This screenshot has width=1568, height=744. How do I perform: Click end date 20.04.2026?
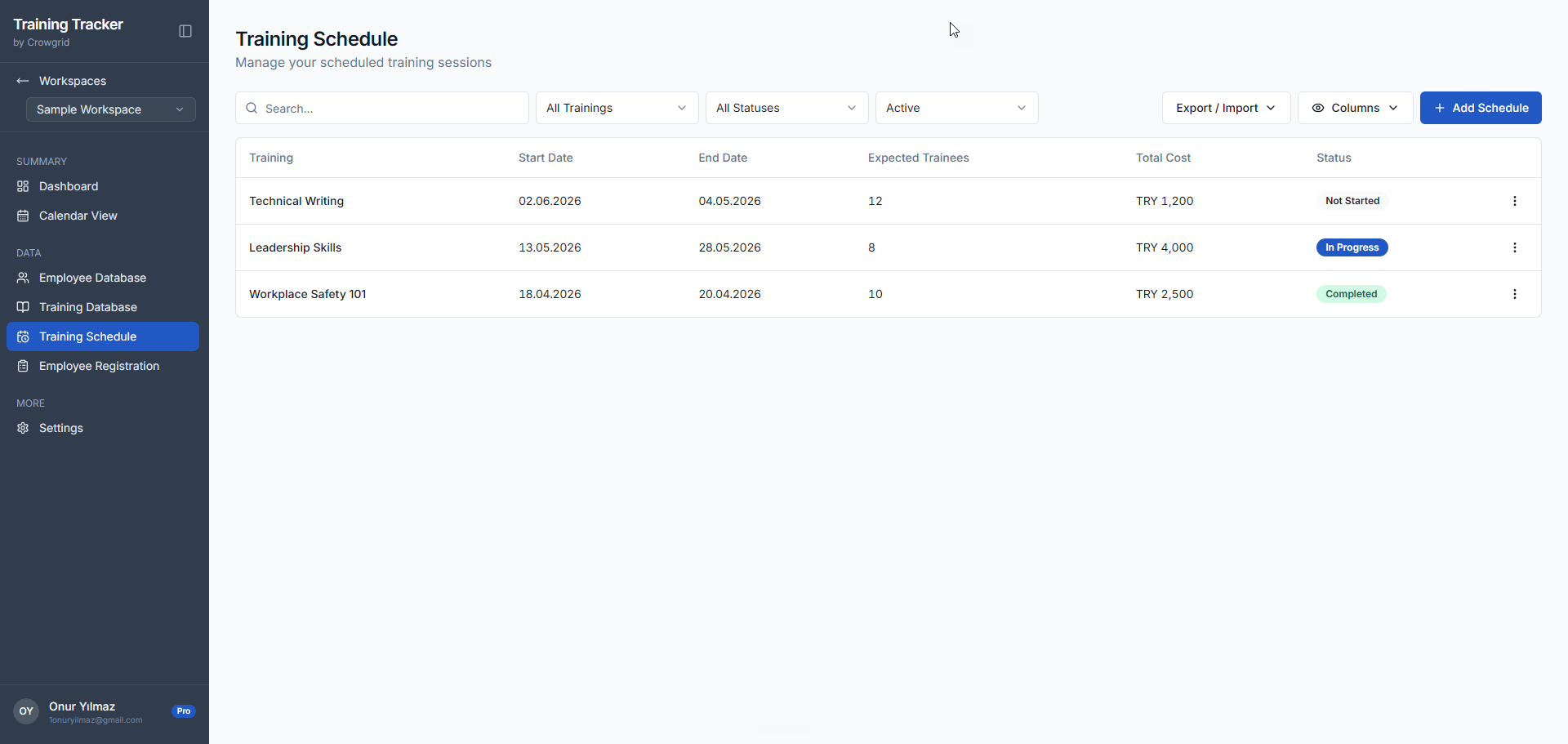[729, 294]
